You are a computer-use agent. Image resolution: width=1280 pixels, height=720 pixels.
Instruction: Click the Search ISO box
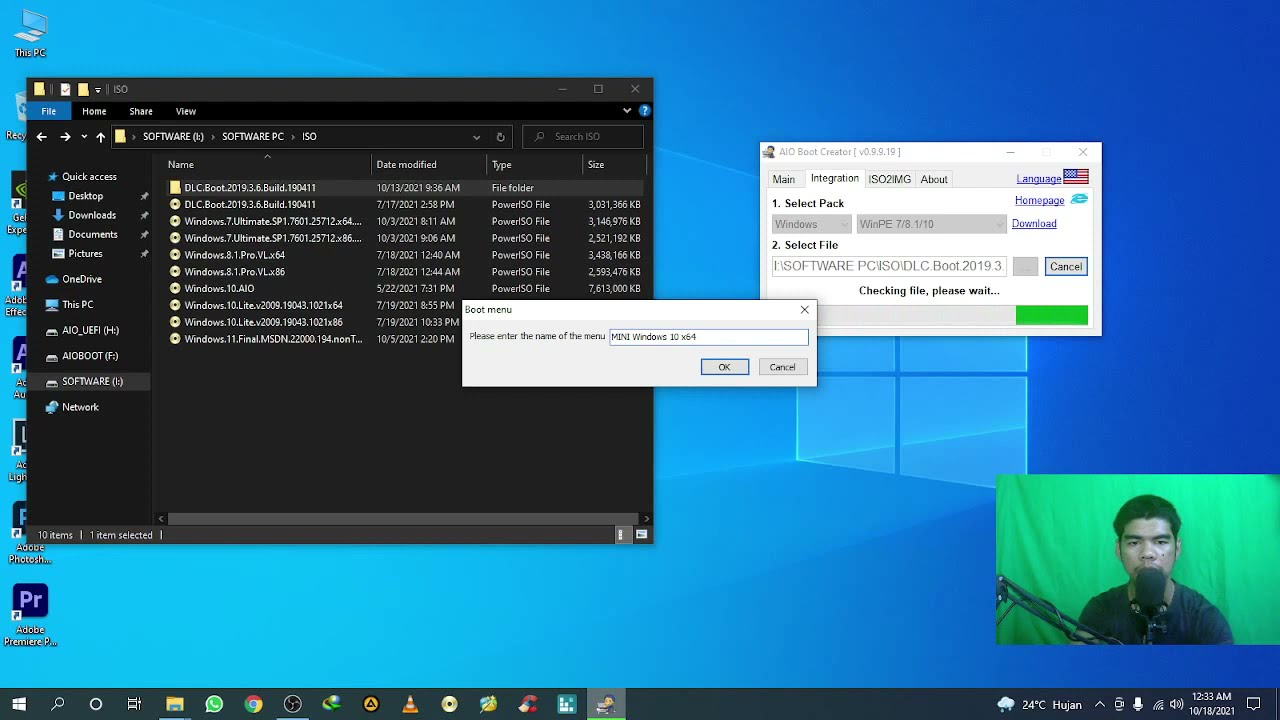coord(582,137)
